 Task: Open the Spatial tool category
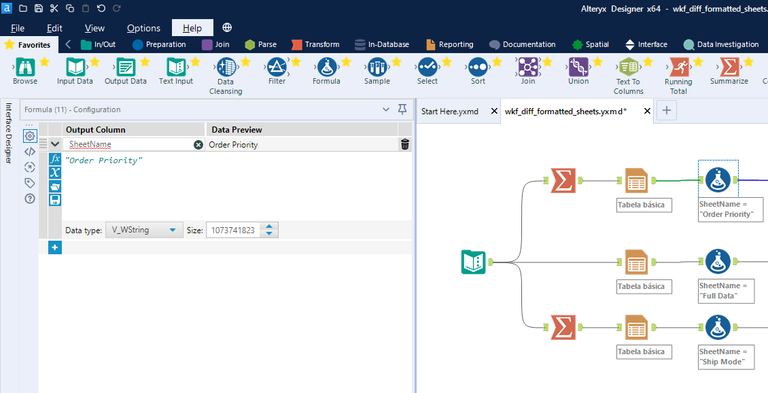[x=591, y=45]
